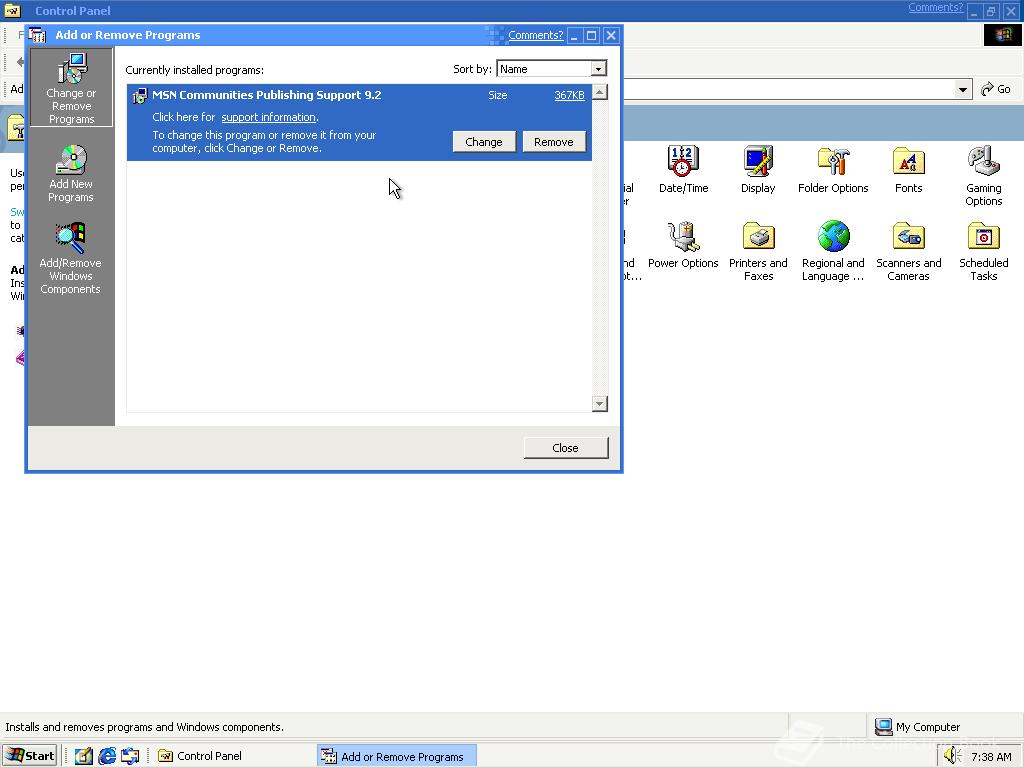Click Internet Explorer quick launch icon
The height and width of the screenshot is (768, 1024).
click(106, 756)
